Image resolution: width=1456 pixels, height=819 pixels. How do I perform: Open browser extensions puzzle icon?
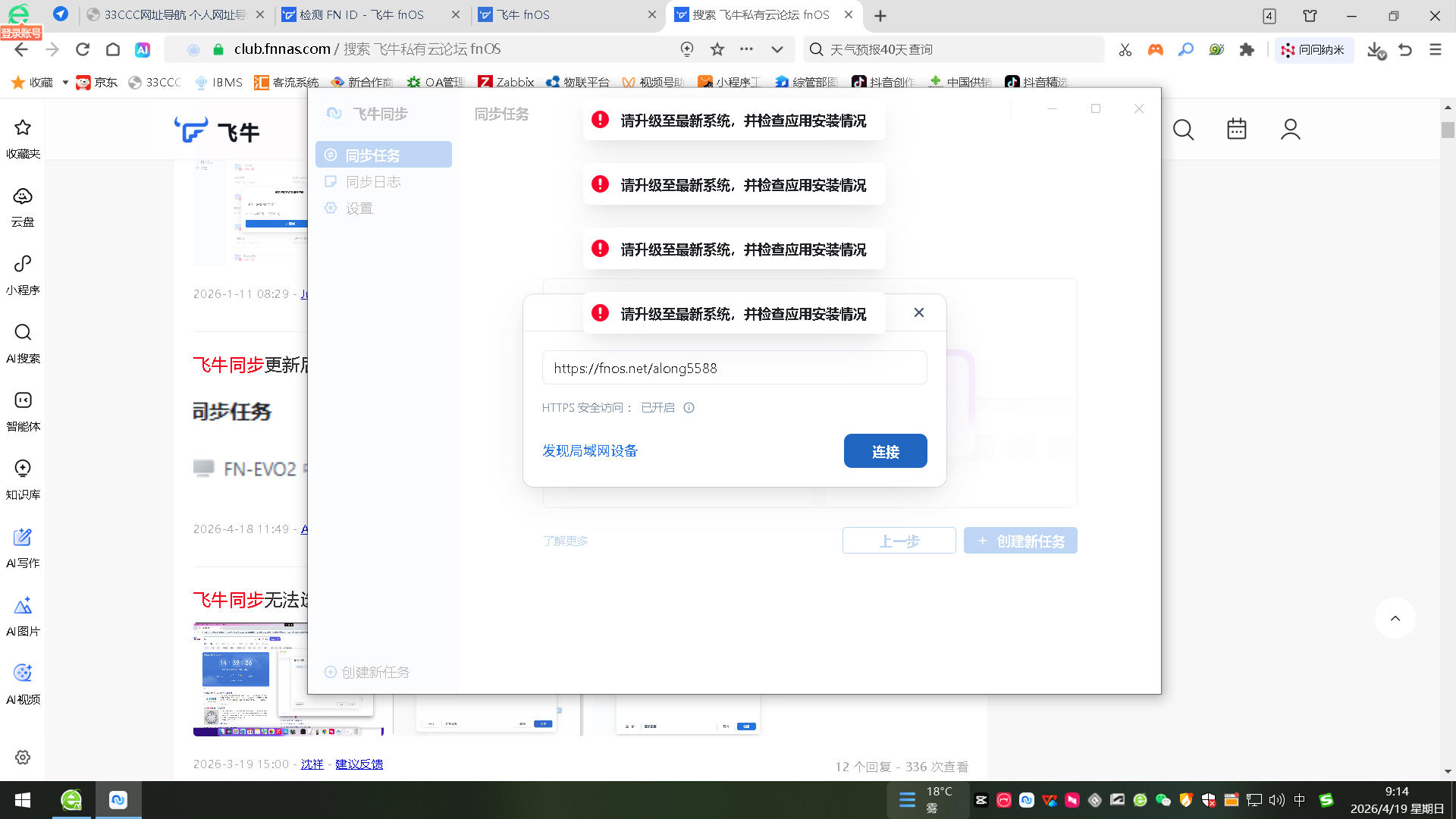point(1247,49)
